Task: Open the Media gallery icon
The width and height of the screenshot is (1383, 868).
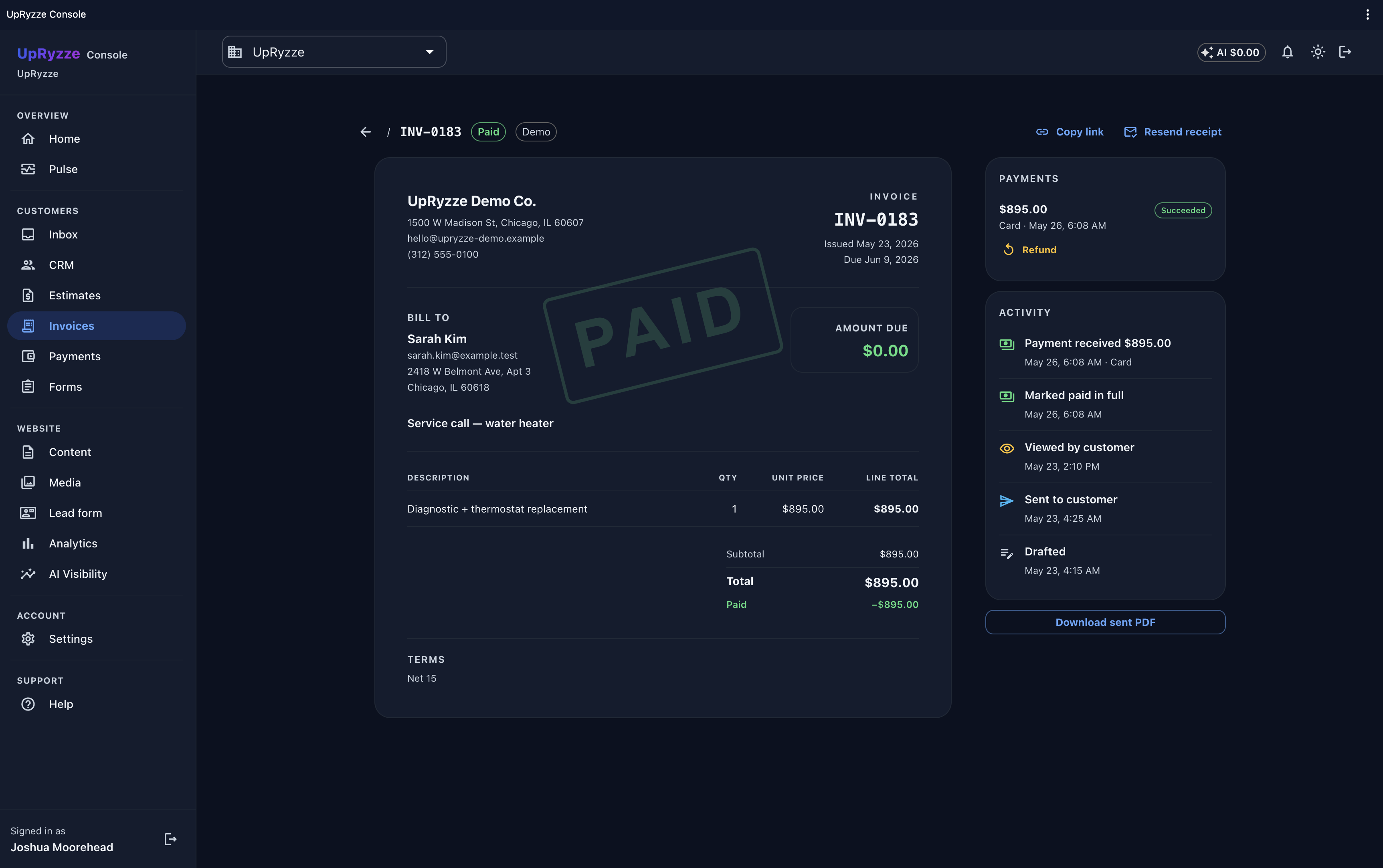Action: (28, 482)
